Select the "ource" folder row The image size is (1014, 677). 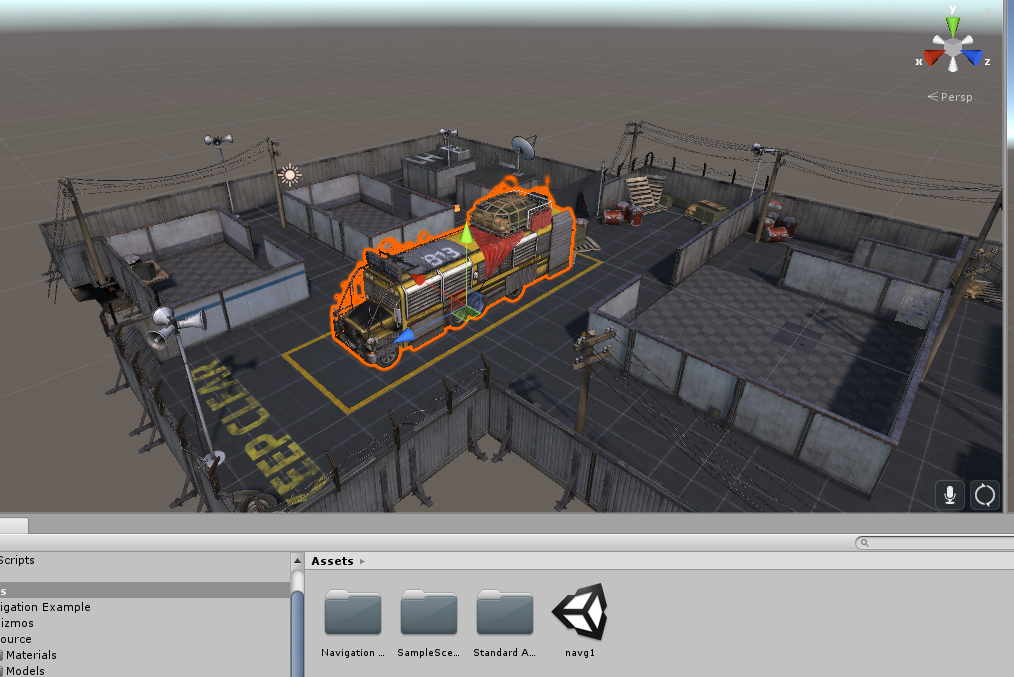tap(145, 639)
